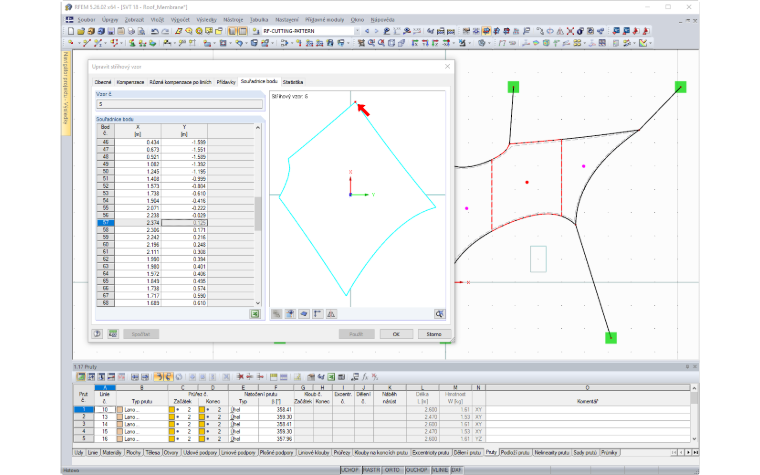Click the zoom magnifier icon below preview

pos(439,314)
